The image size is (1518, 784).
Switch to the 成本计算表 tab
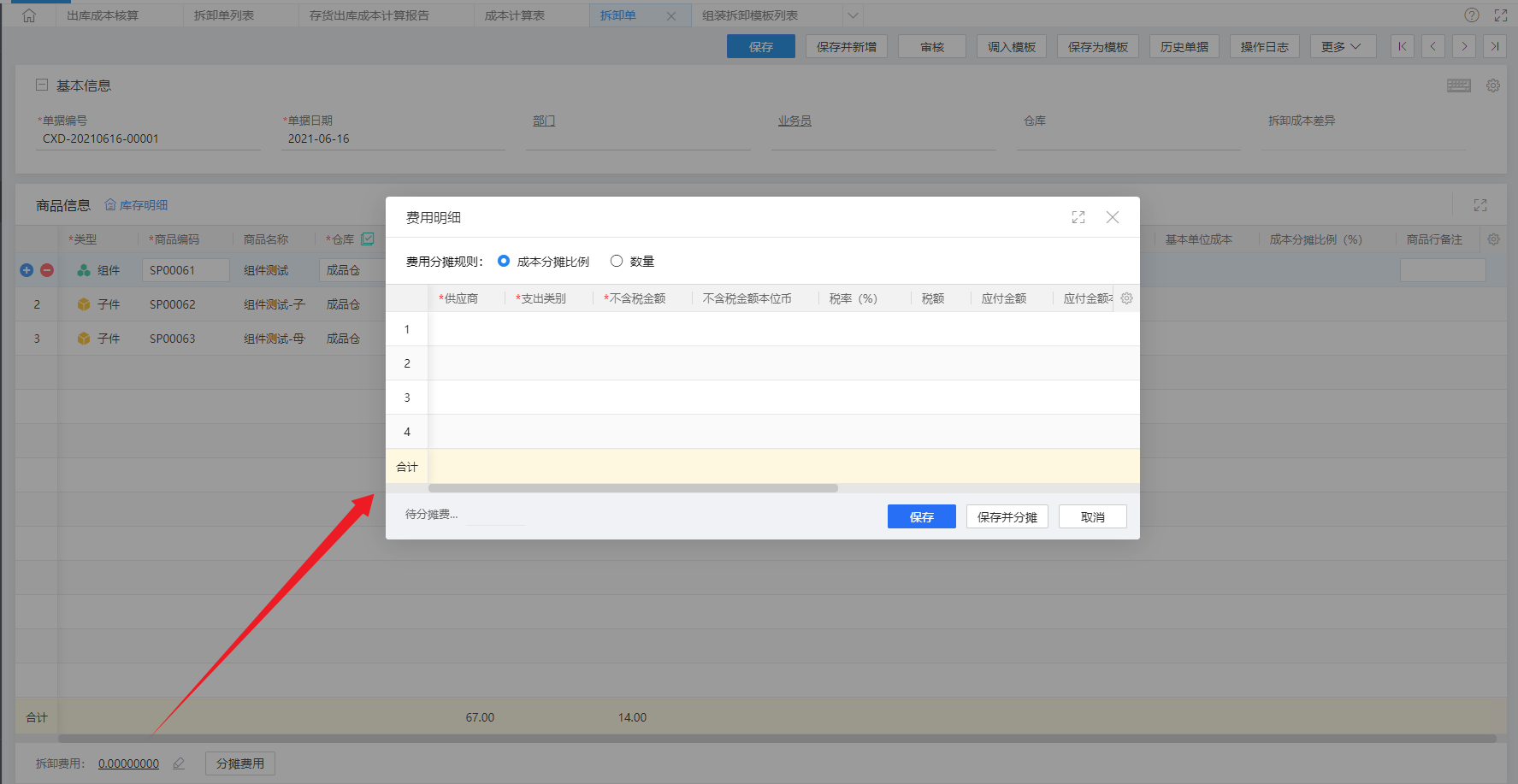514,15
